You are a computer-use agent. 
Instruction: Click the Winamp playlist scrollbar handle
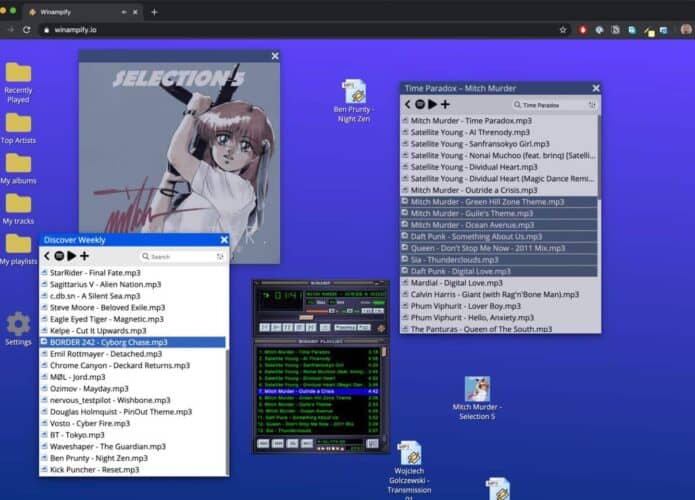[384, 352]
